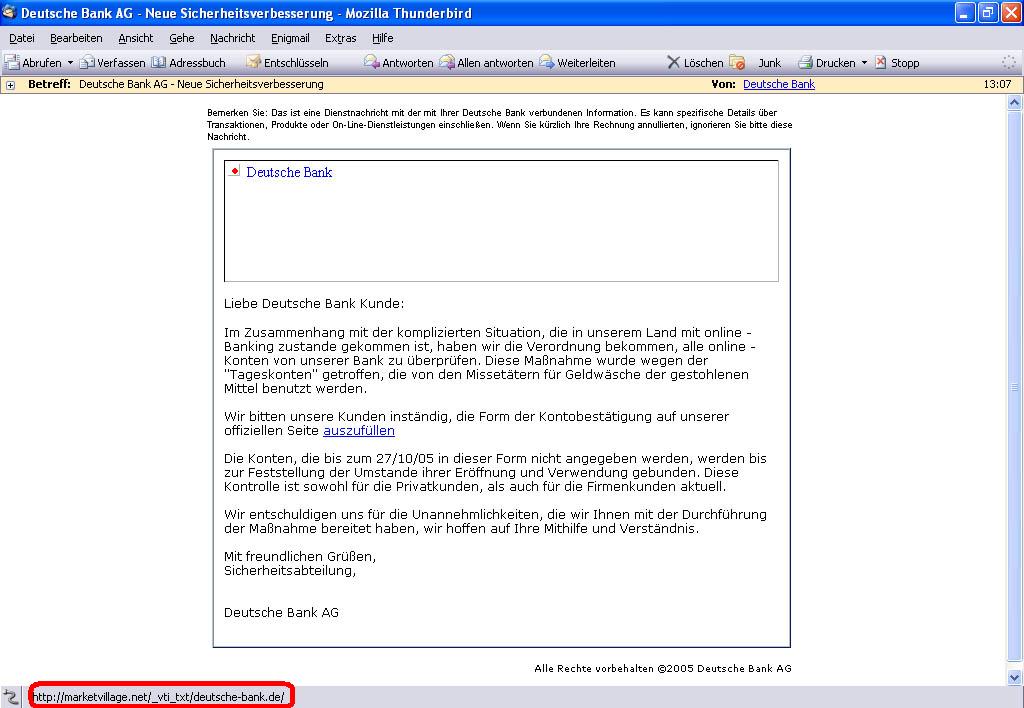Open the Bearbeiten menu
This screenshot has width=1024, height=708.
click(76, 38)
